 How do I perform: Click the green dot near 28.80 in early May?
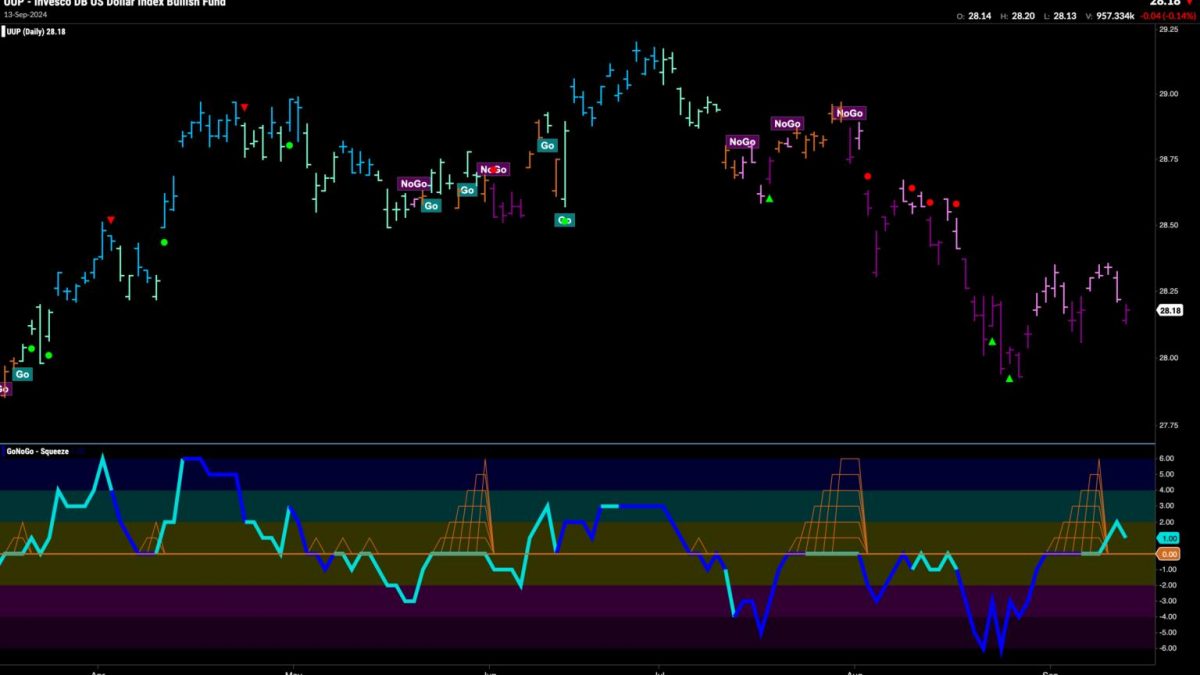(289, 146)
